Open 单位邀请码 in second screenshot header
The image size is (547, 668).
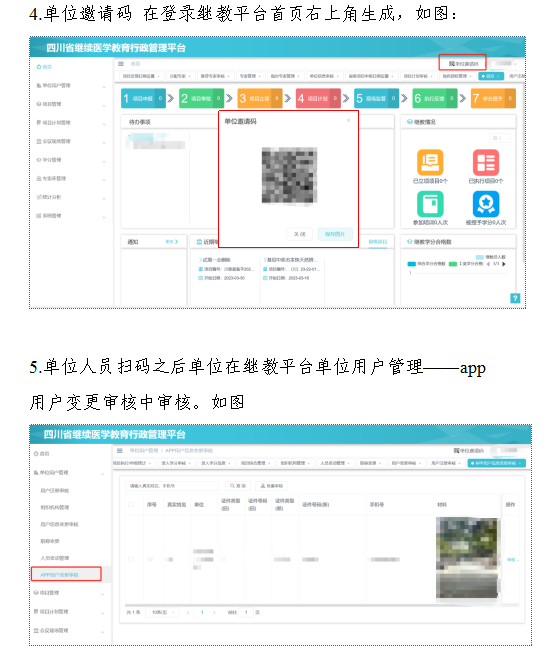click(469, 450)
